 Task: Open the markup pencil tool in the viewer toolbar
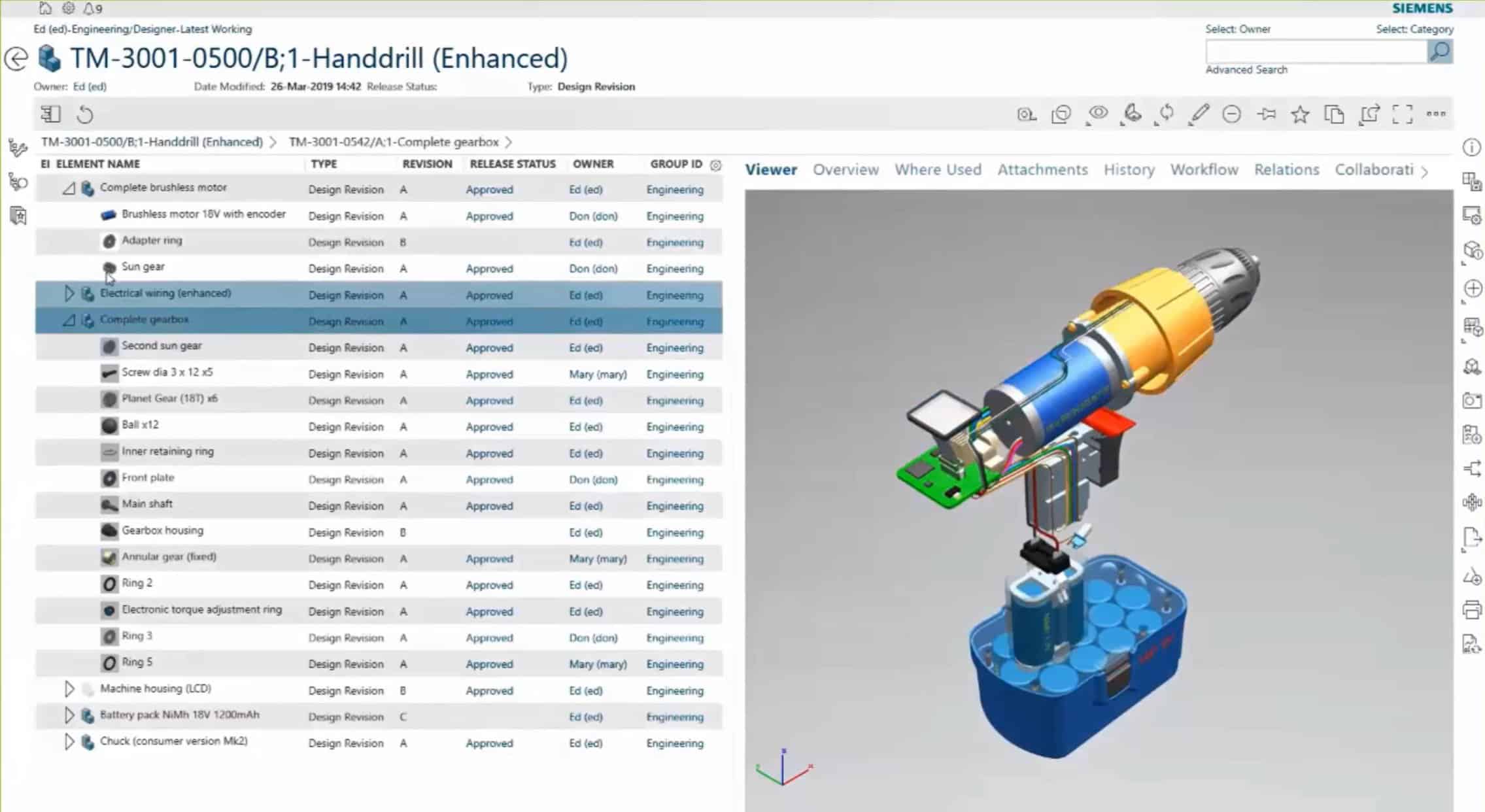tap(1199, 114)
